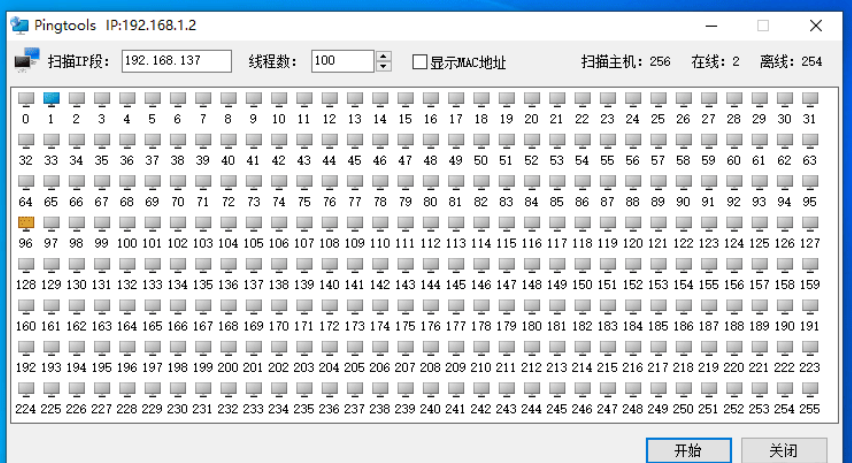Click host icon numbered 159
The image size is (852, 463).
(x=810, y=265)
